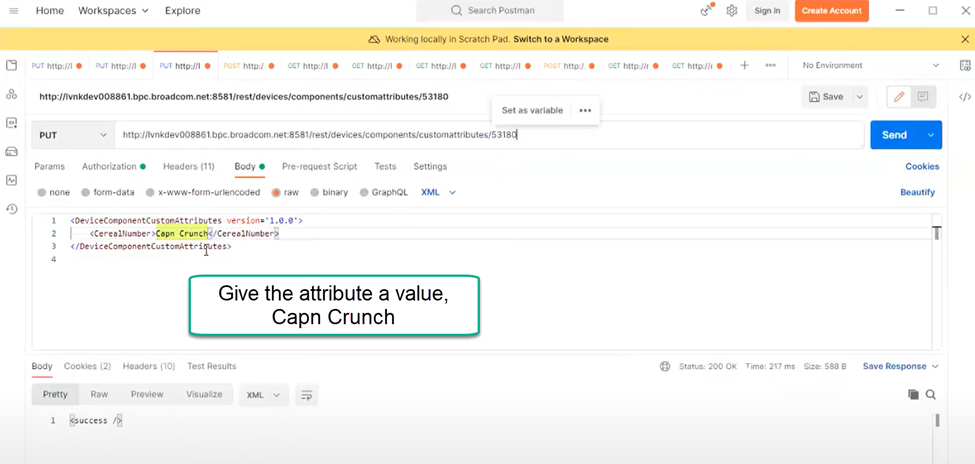Open the request Settings tab

click(430, 167)
